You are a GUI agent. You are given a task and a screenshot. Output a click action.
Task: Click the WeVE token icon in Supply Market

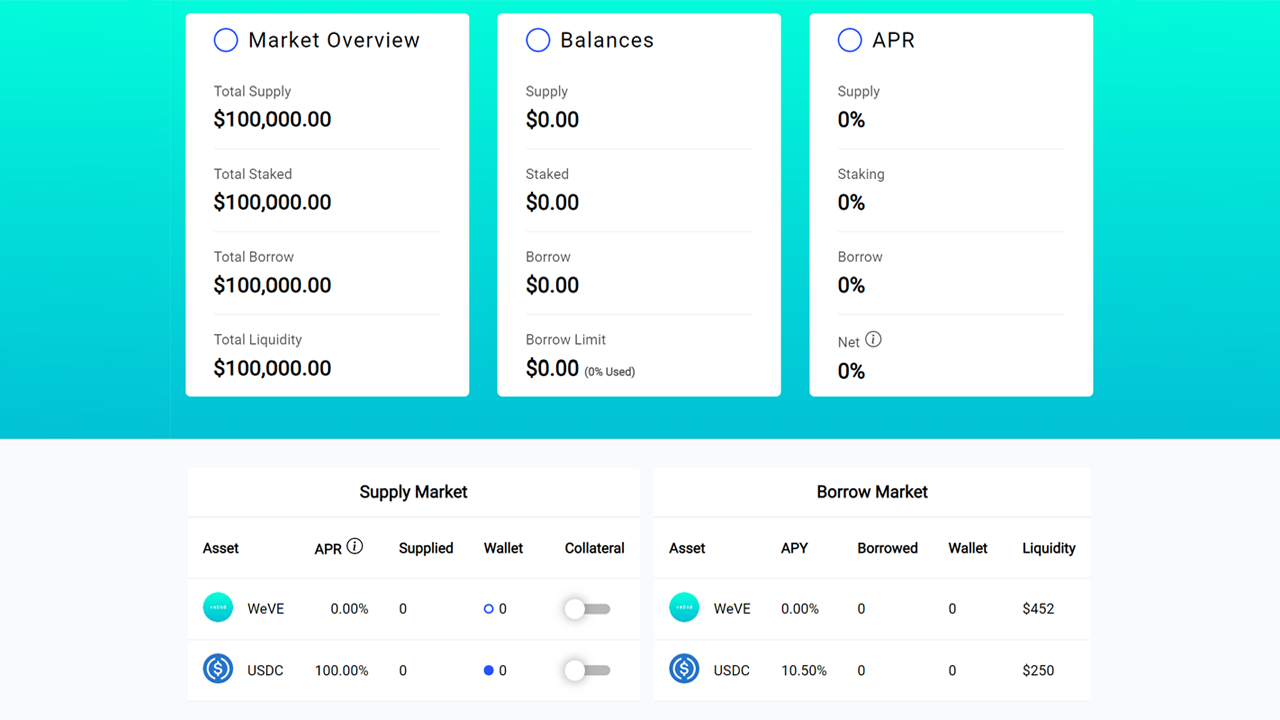[218, 608]
